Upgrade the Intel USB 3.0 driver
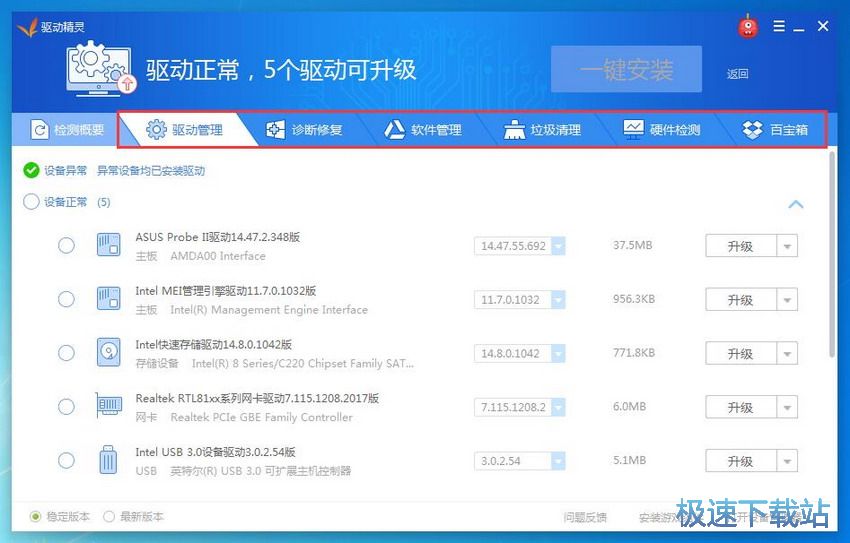 tap(741, 461)
